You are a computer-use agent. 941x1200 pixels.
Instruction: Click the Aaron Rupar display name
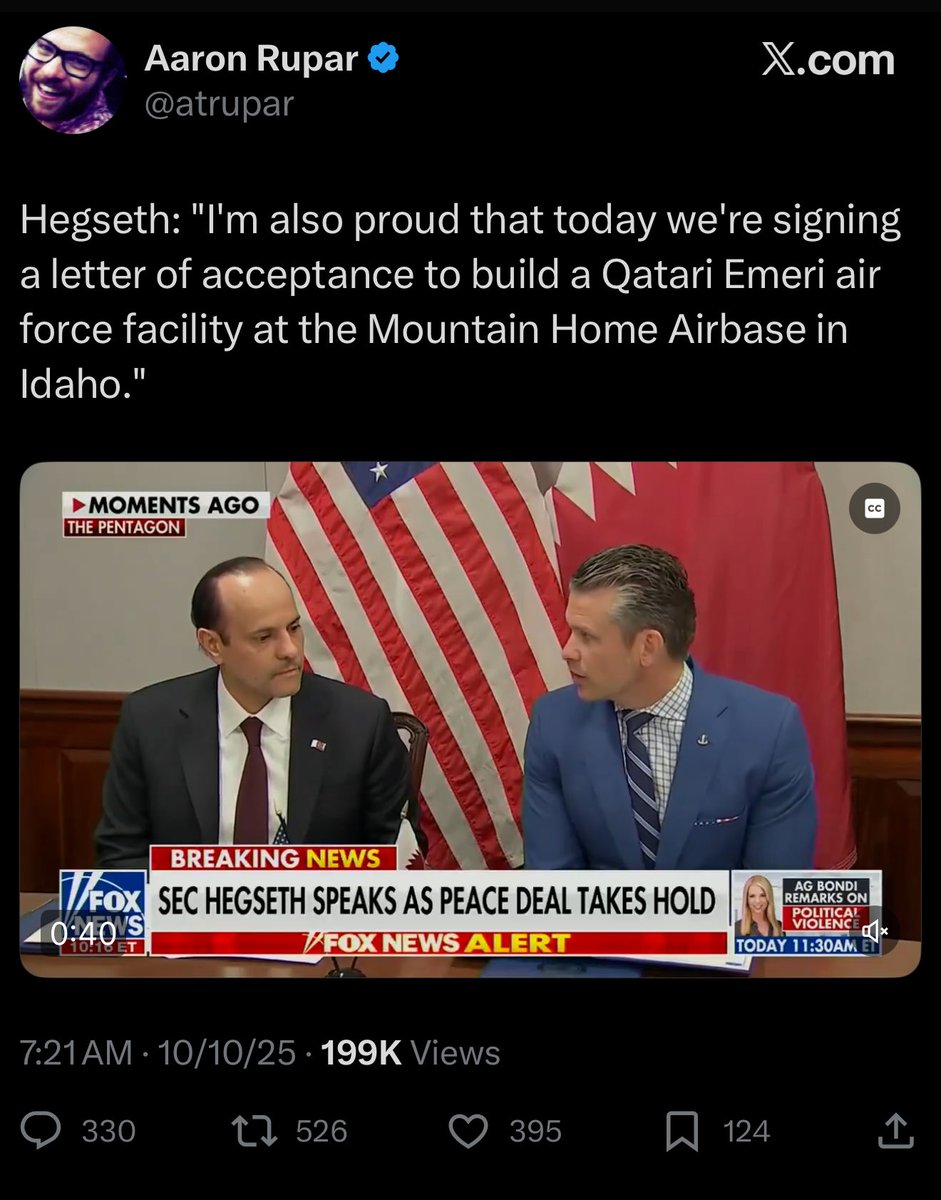[x=251, y=60]
